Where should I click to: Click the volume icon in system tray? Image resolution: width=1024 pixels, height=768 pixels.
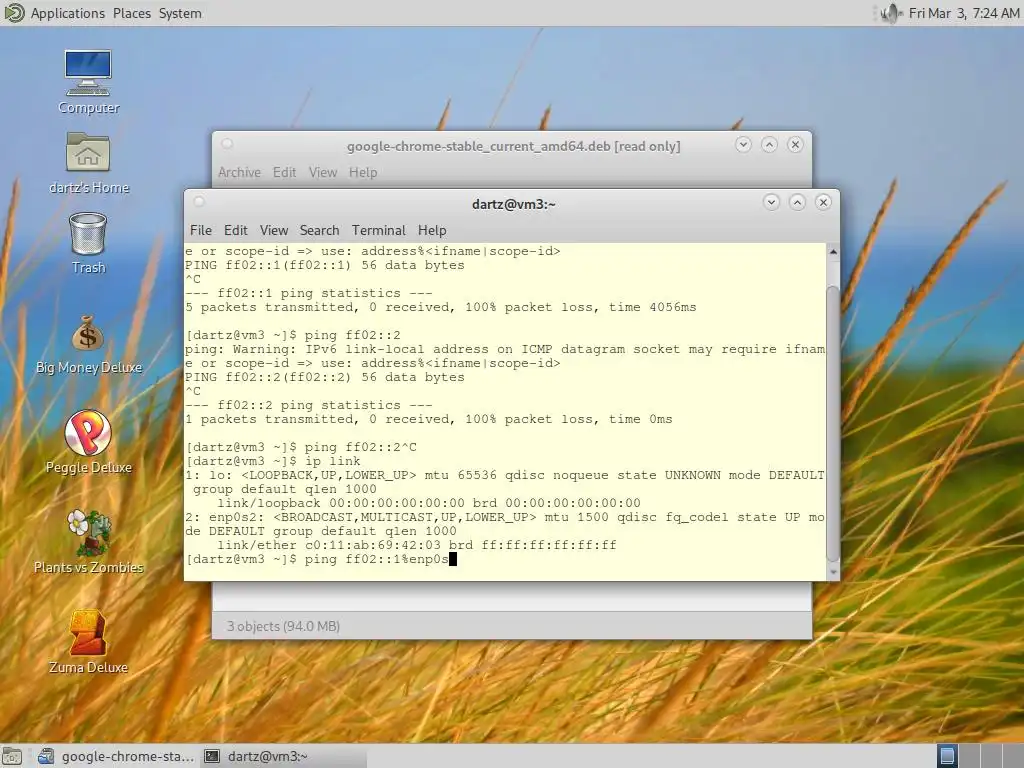click(890, 13)
